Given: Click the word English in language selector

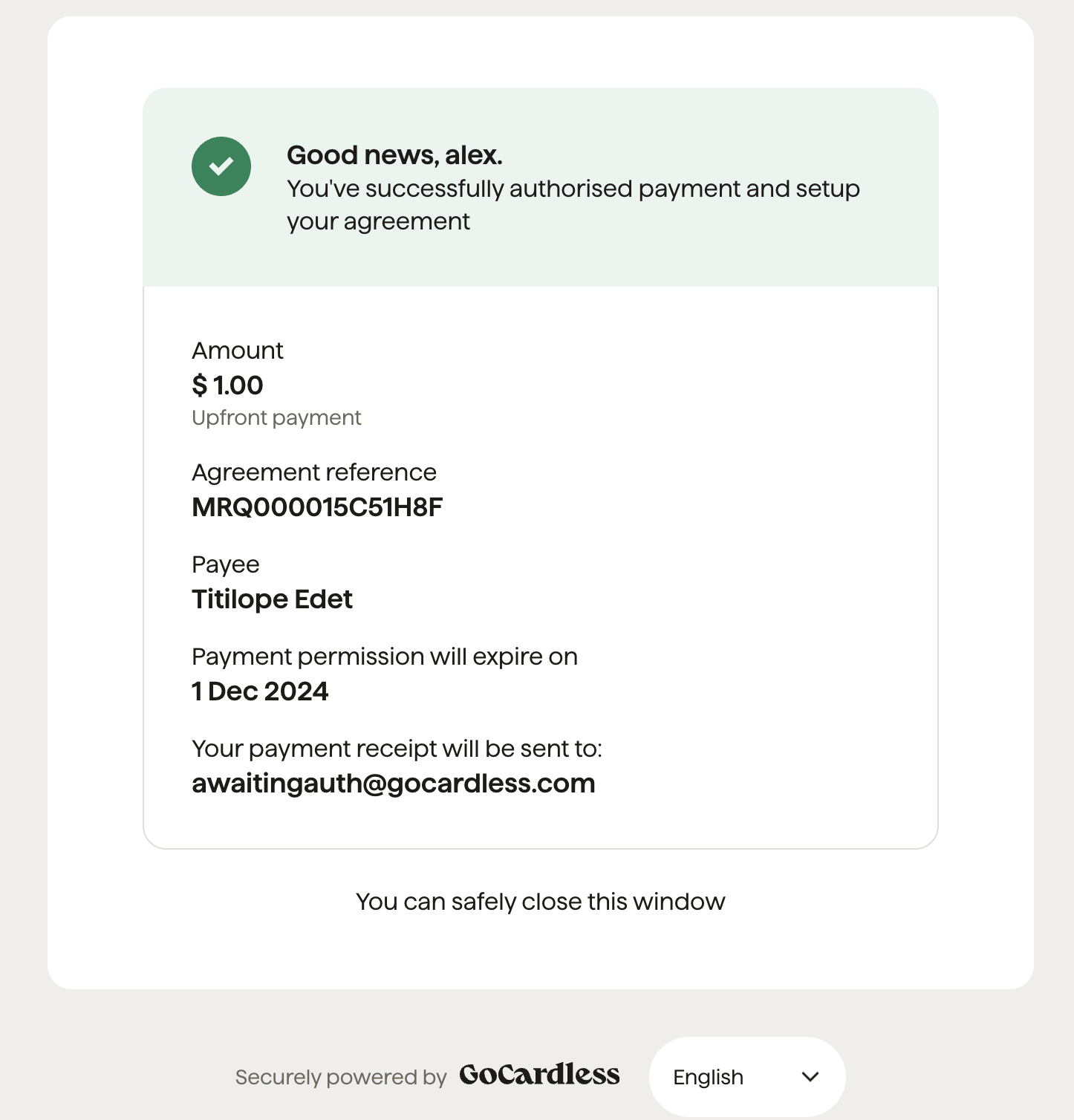Looking at the screenshot, I should [708, 1078].
